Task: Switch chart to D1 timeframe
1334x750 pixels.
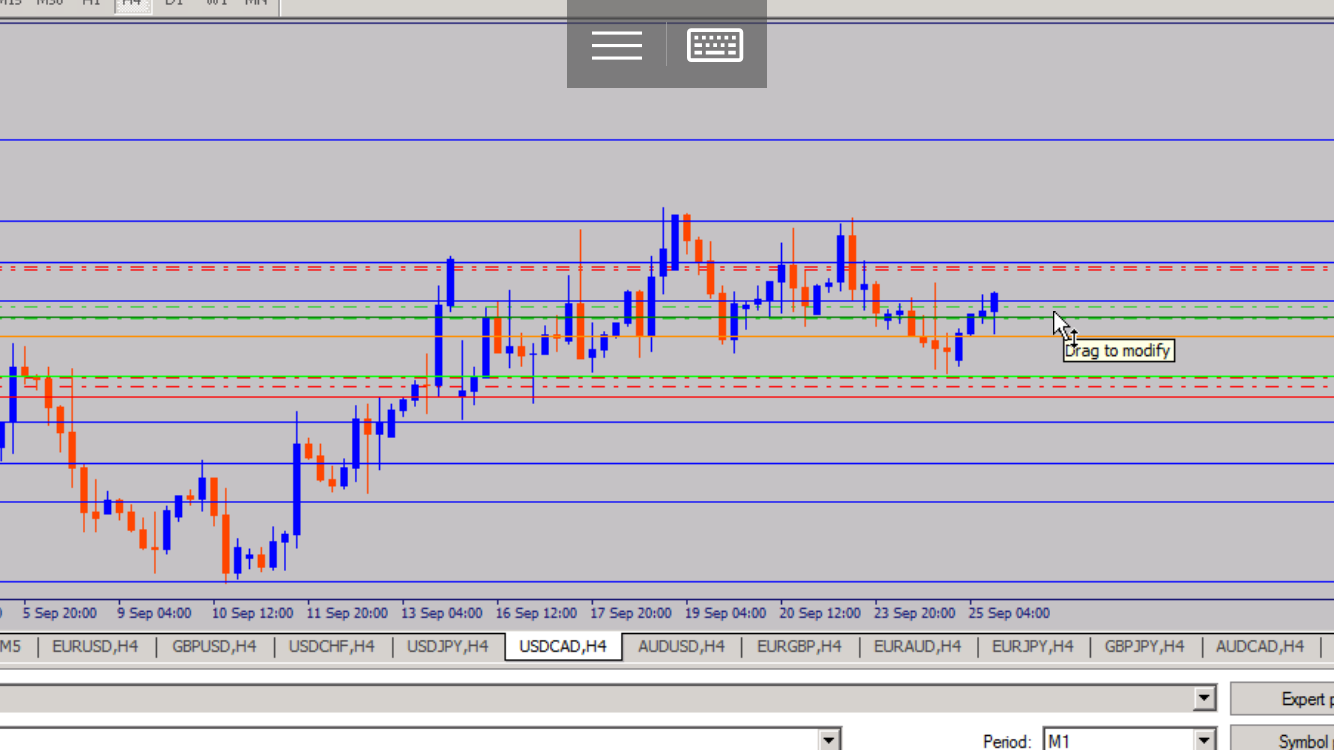Action: point(174,3)
